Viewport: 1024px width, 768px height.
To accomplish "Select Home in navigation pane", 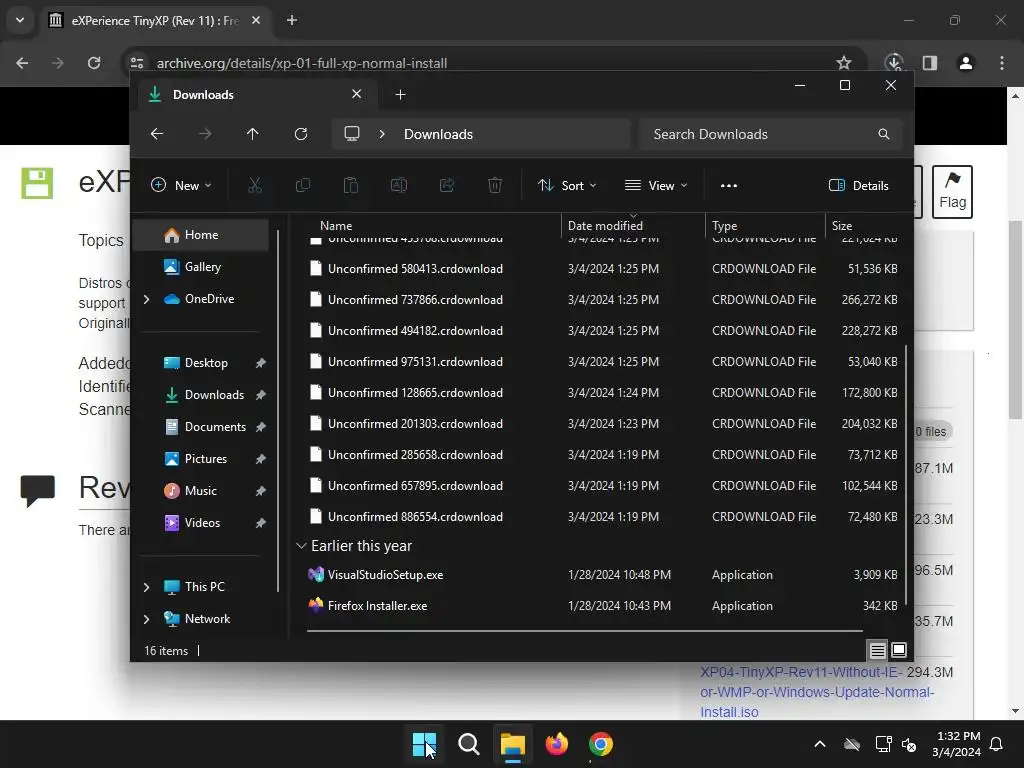I will tap(200, 235).
